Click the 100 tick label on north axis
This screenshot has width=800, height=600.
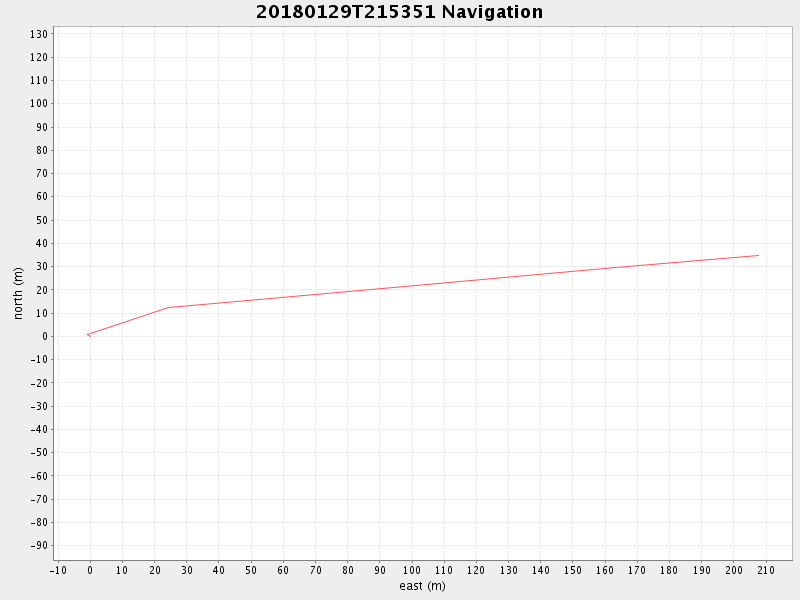(39, 104)
